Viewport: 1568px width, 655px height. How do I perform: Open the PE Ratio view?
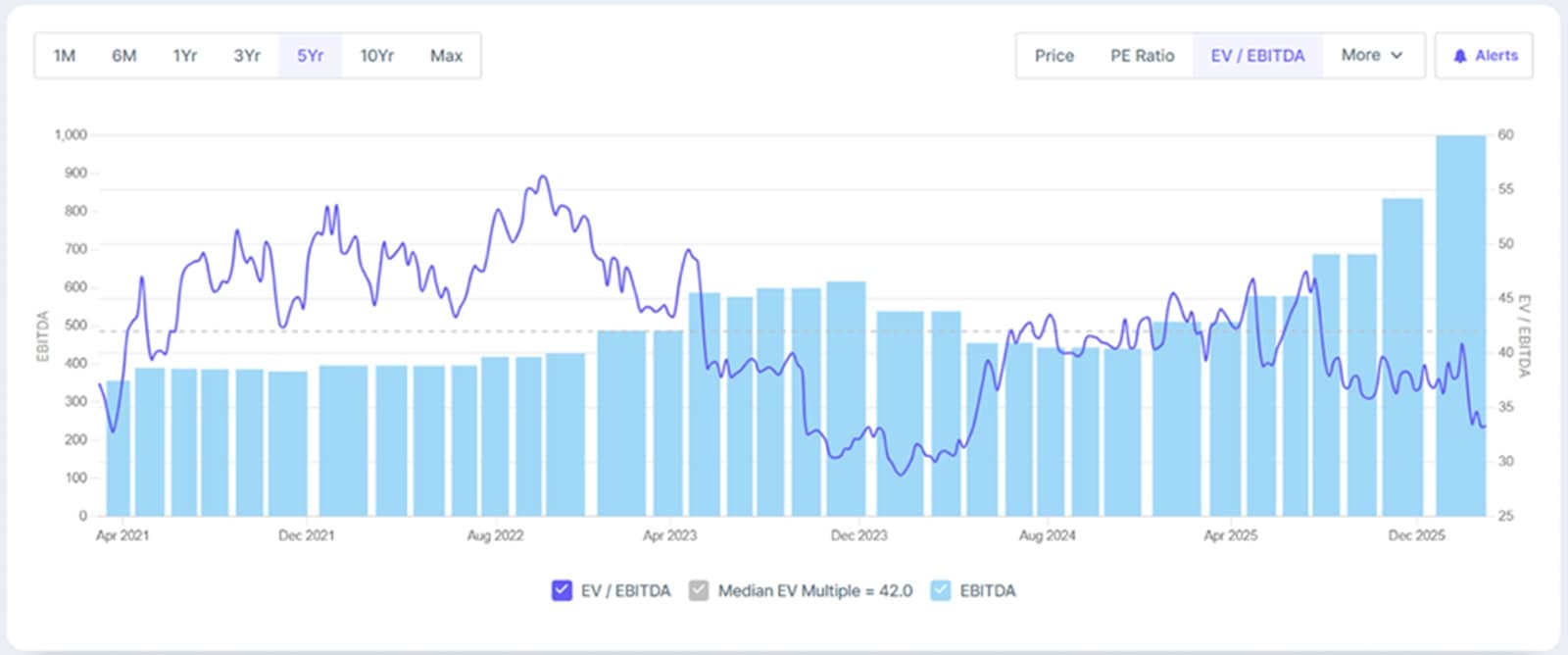coord(1142,56)
